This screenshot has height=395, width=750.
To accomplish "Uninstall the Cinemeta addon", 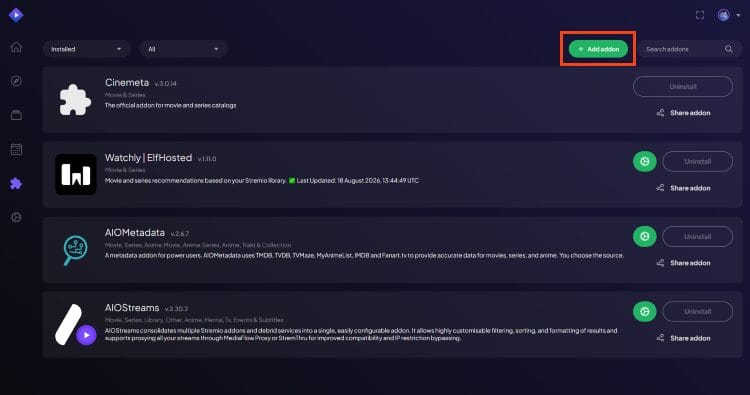I will tap(683, 87).
